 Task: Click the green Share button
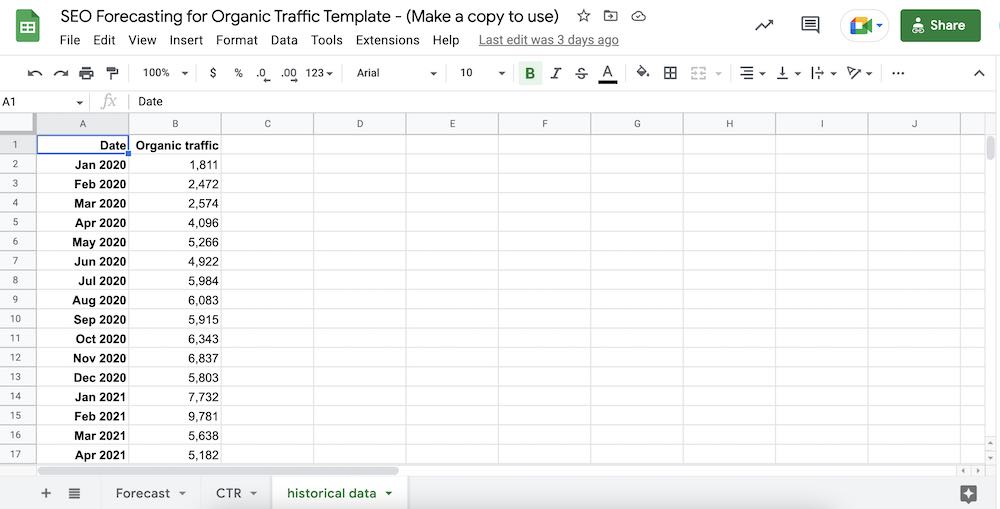pos(940,26)
